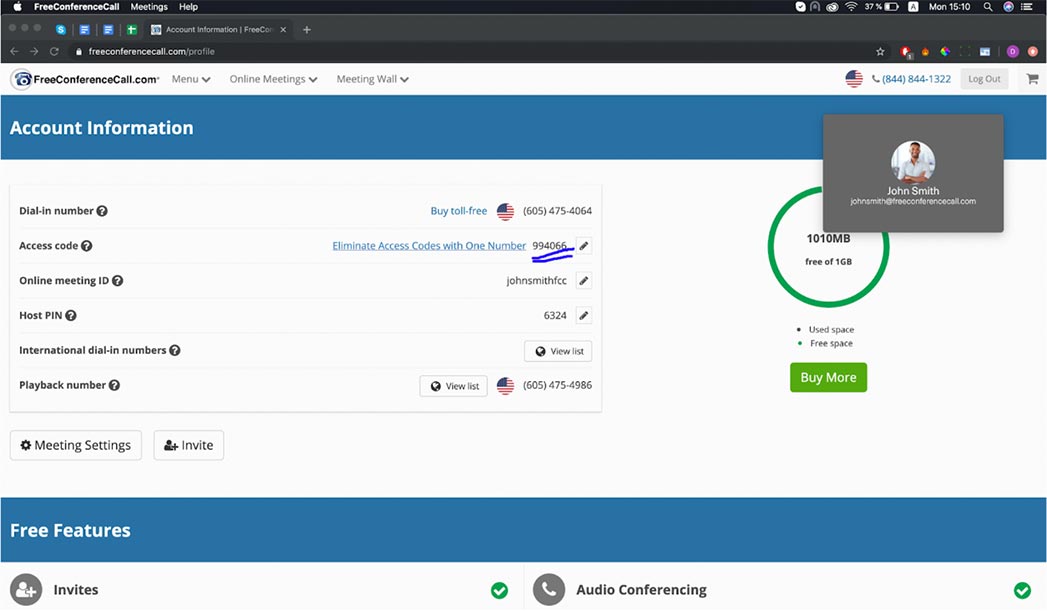Open the Meetings menu in the macOS menu bar
The width and height of the screenshot is (1047, 611).
coord(149,7)
